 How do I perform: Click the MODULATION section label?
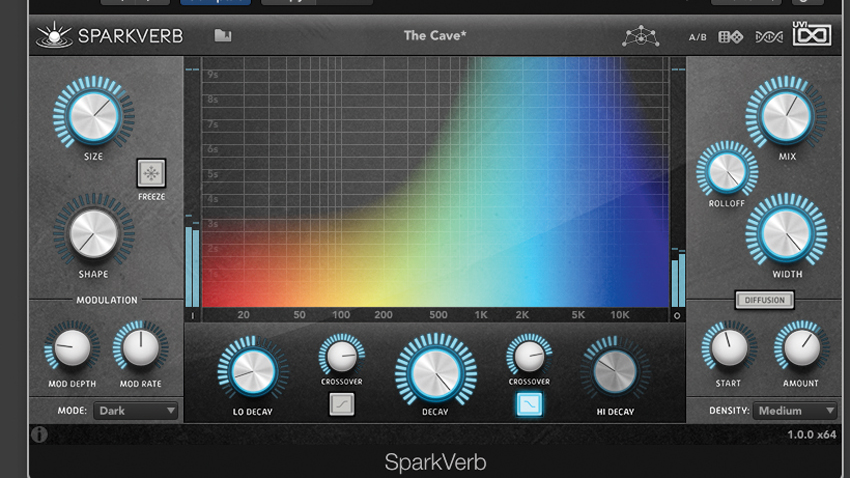tap(107, 300)
